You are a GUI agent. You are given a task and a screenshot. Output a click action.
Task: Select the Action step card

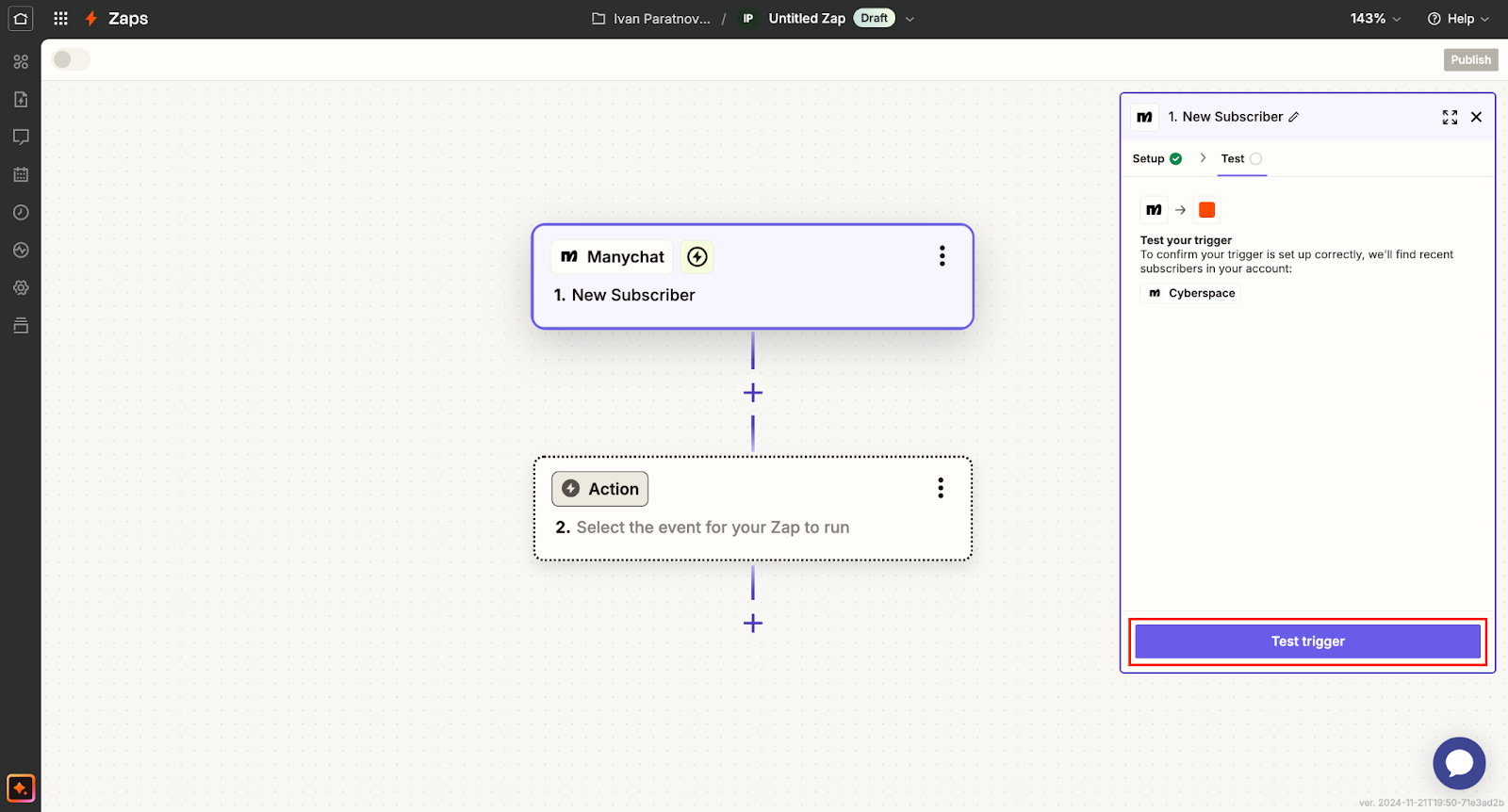point(752,509)
